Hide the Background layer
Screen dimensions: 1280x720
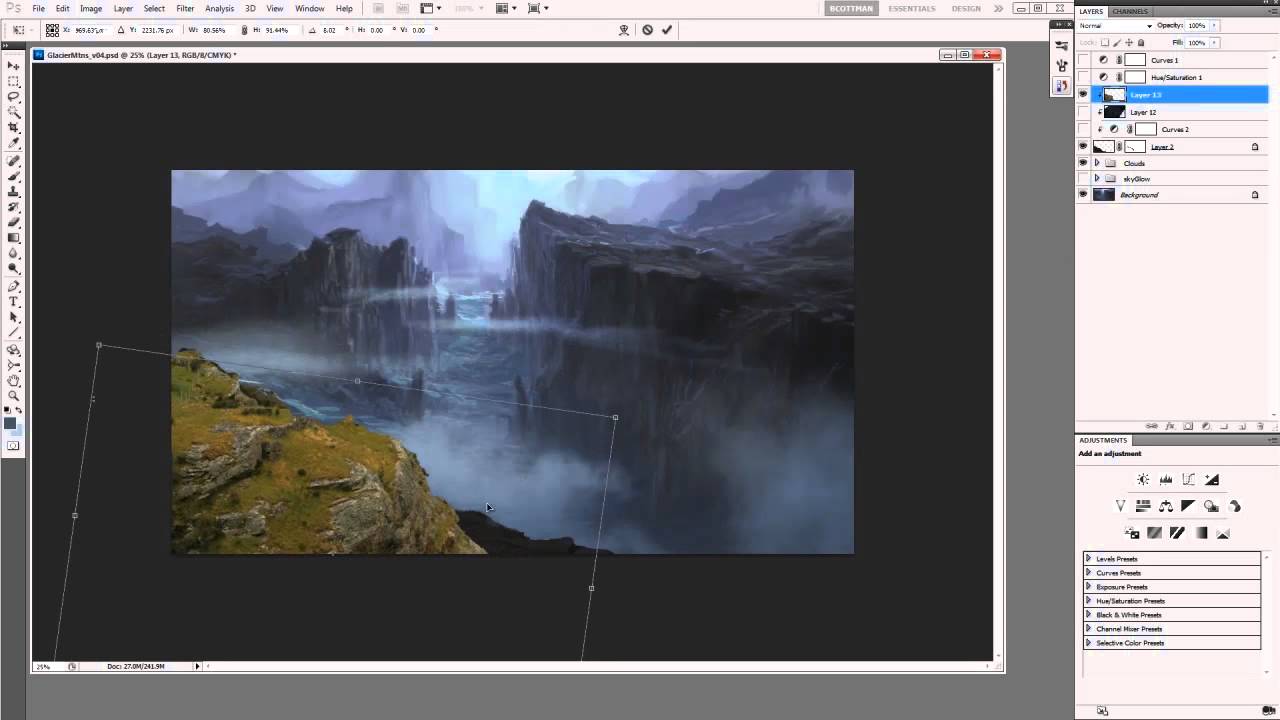coord(1083,195)
